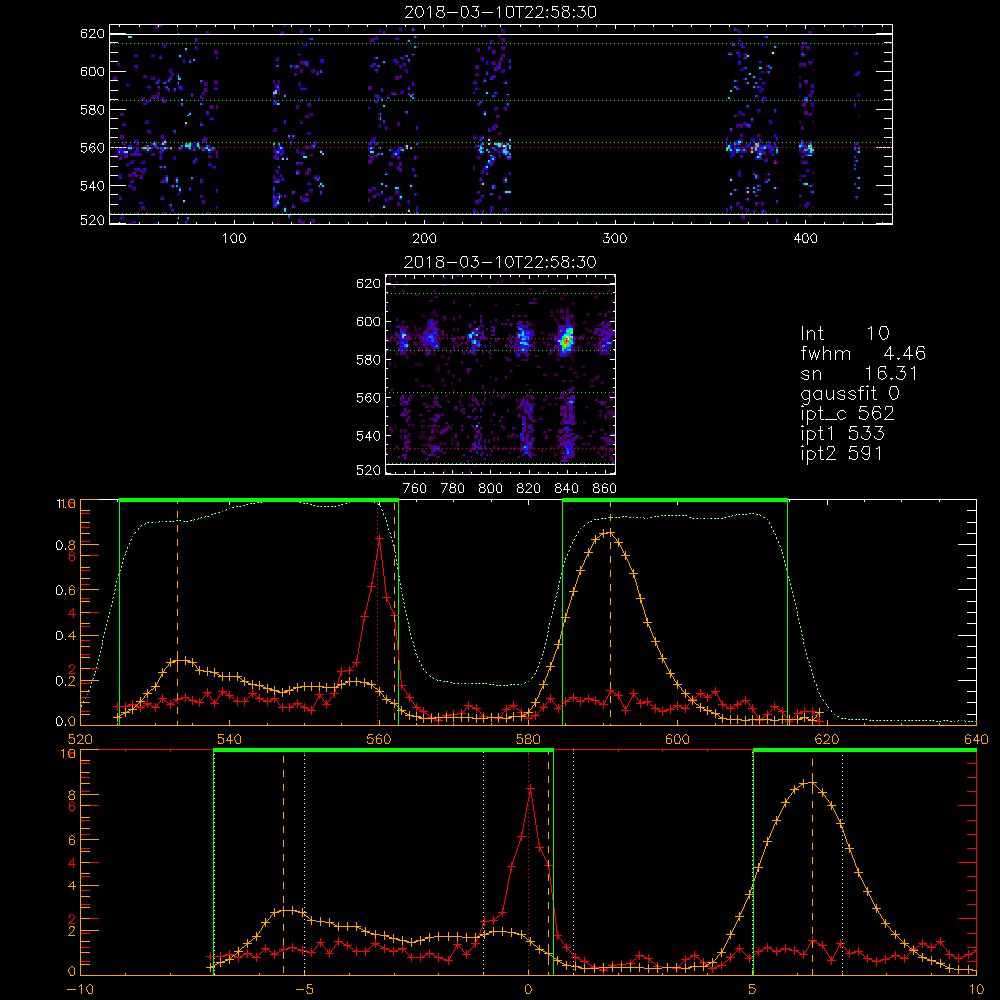Click x-axis label 200 of top spectrogram
This screenshot has width=1000, height=1000.
[x=424, y=239]
